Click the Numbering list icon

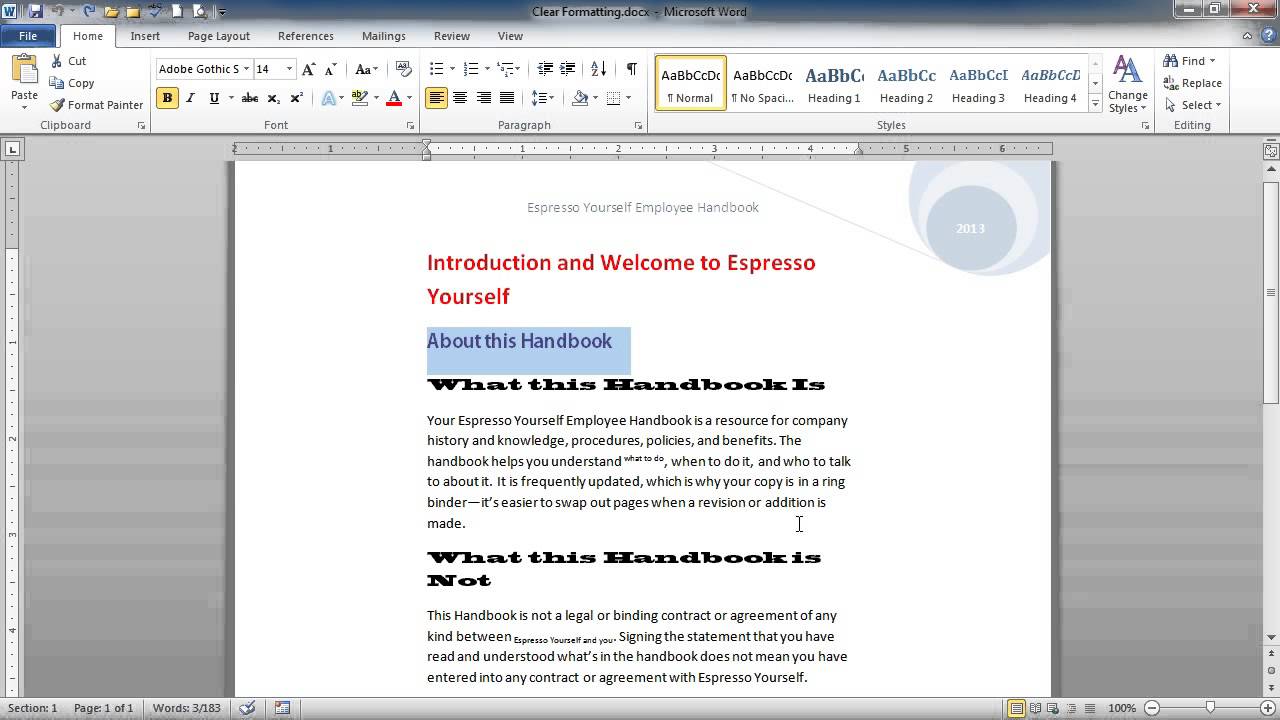(471, 69)
